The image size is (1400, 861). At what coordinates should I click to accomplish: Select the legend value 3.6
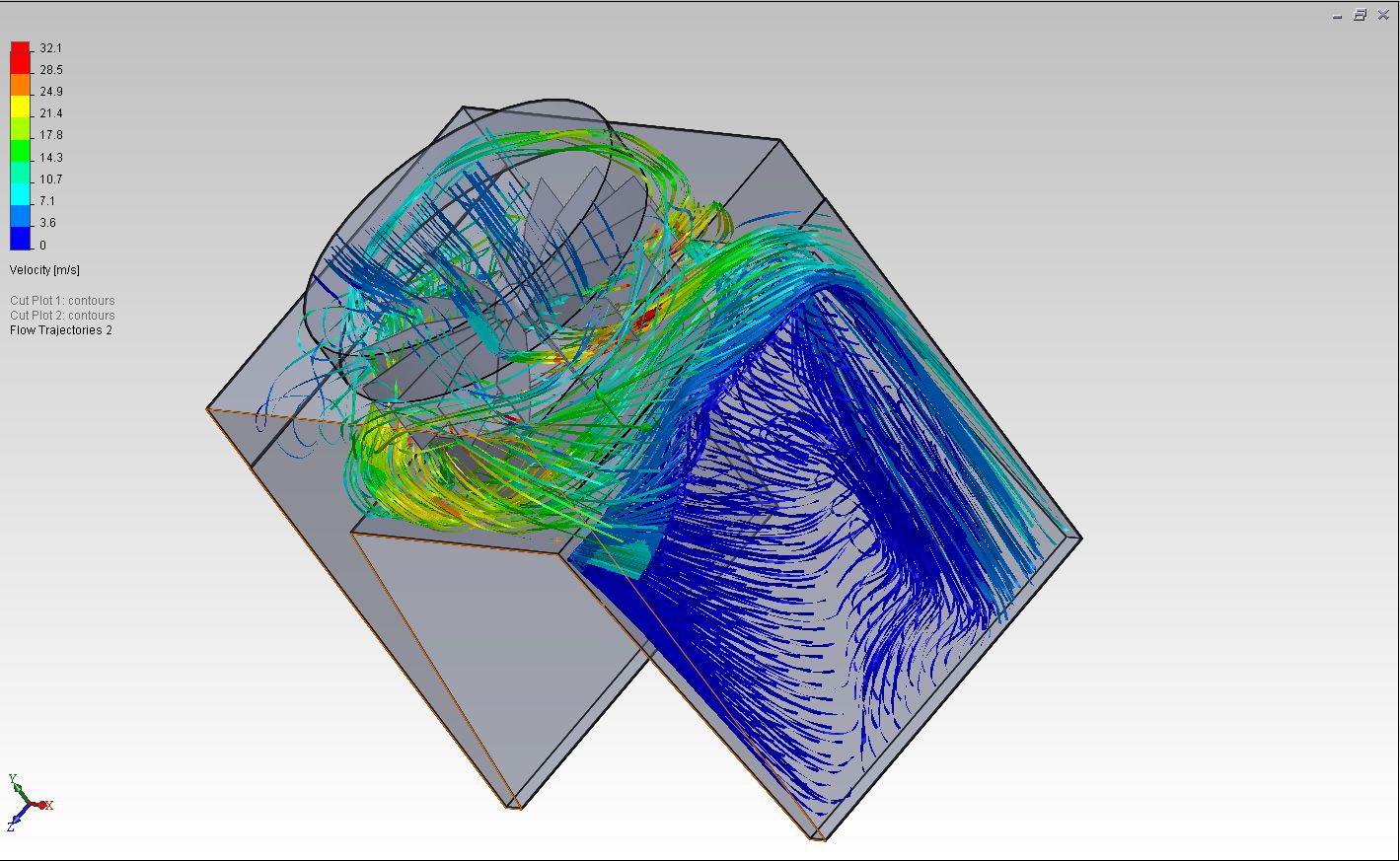47,223
